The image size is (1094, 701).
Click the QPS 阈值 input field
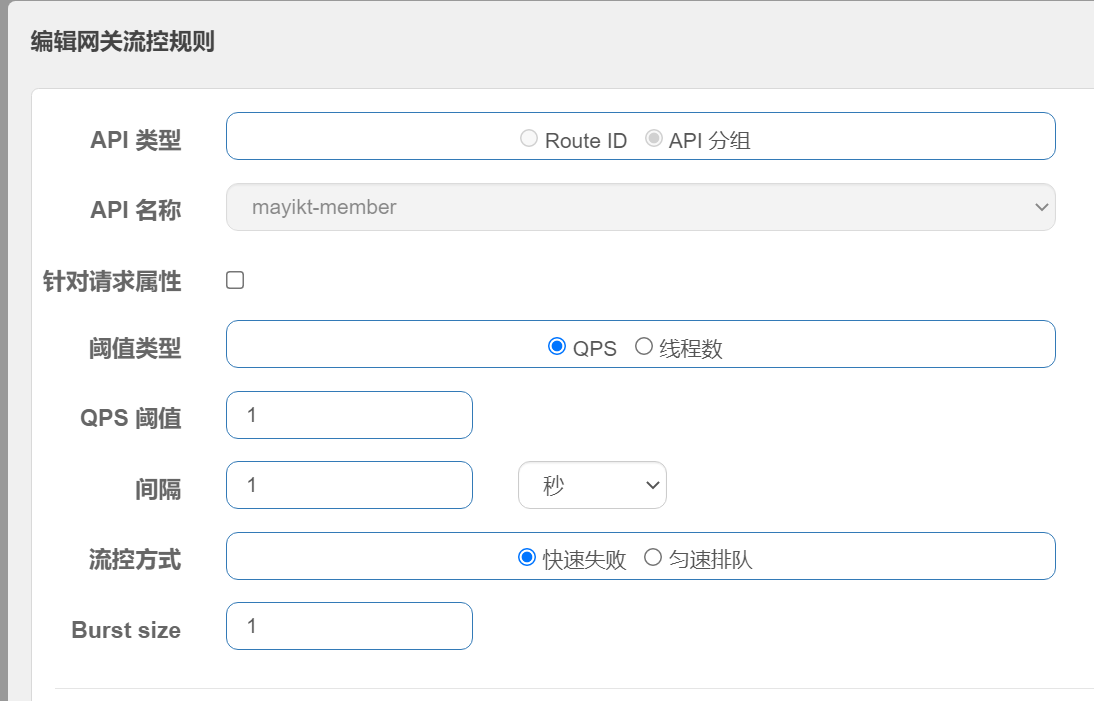tap(349, 414)
